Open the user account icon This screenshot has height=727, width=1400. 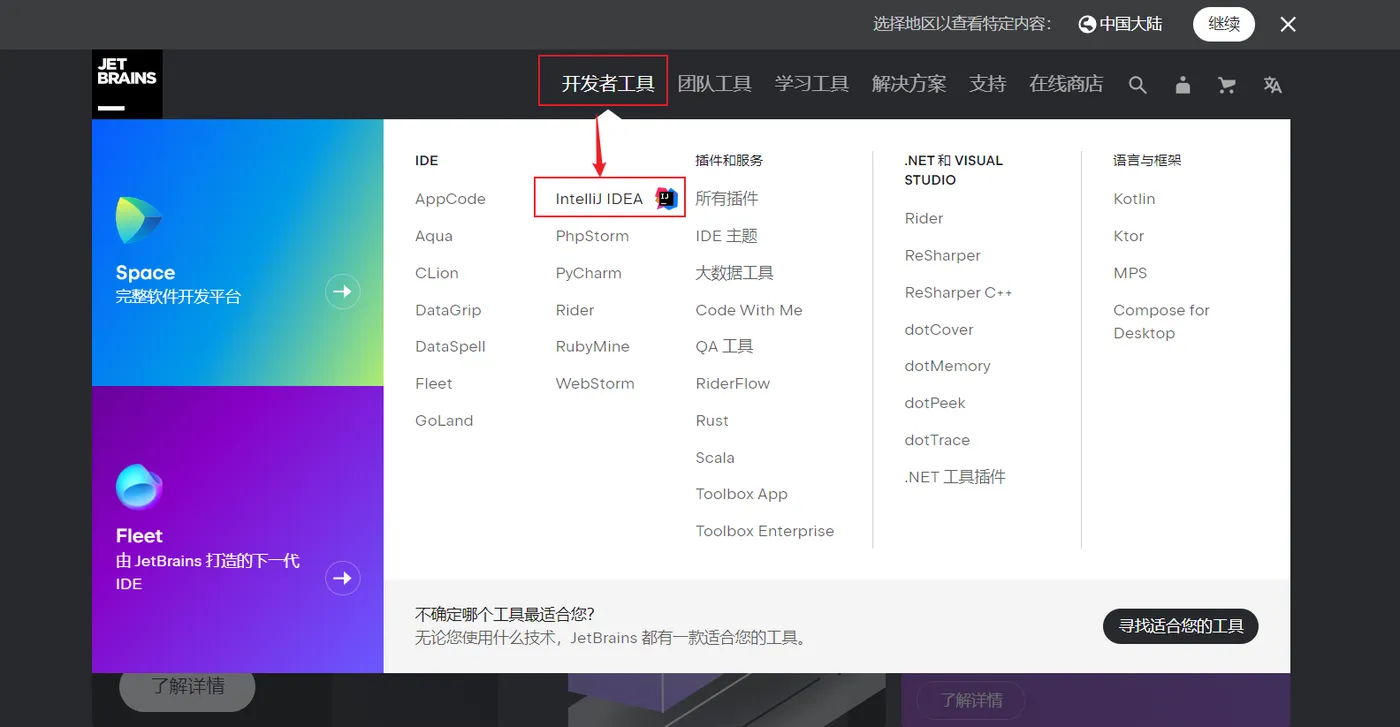[x=1183, y=85]
